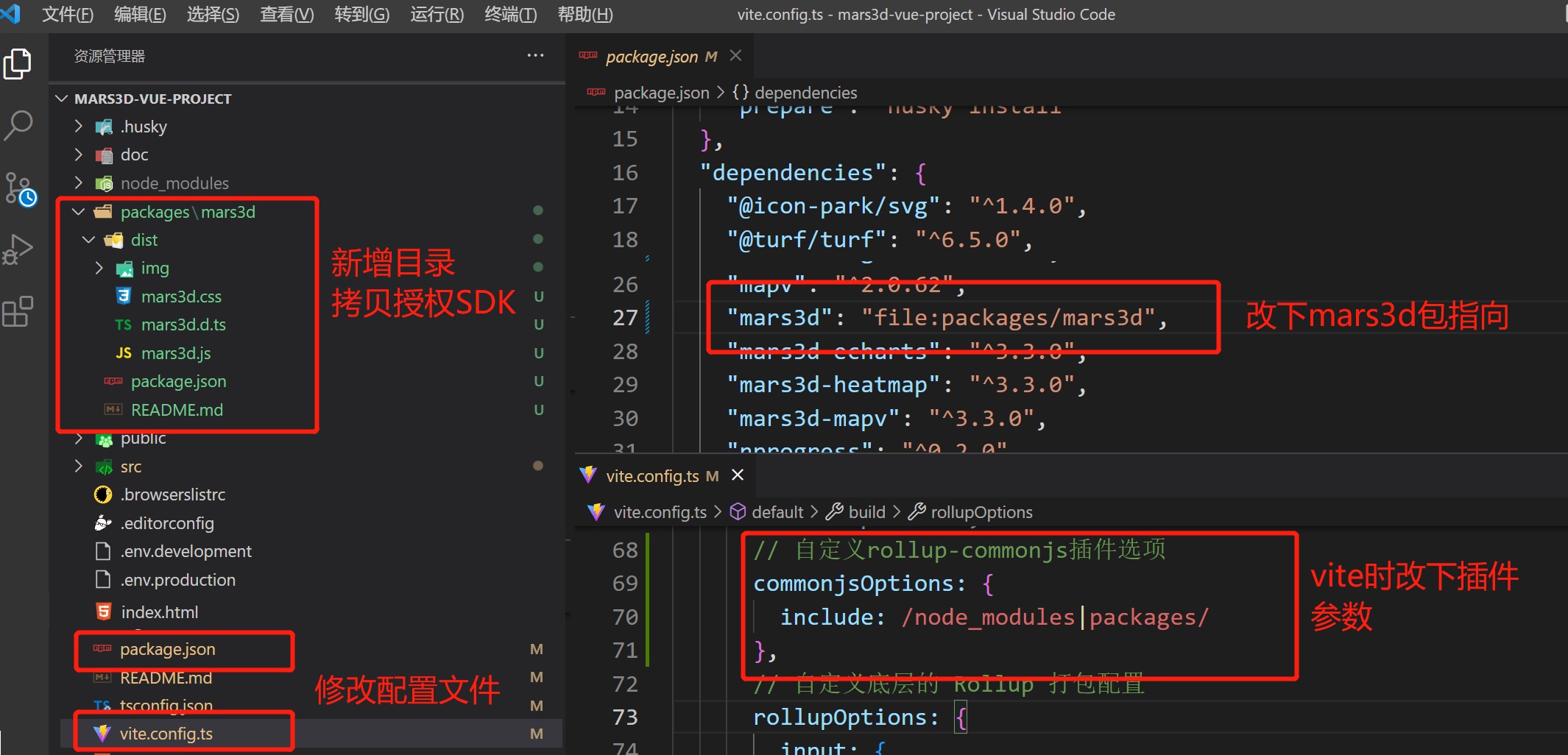The width and height of the screenshot is (1568, 755).
Task: Collapse the MARS3D-VUE-PROJECT root folder
Action: point(62,99)
